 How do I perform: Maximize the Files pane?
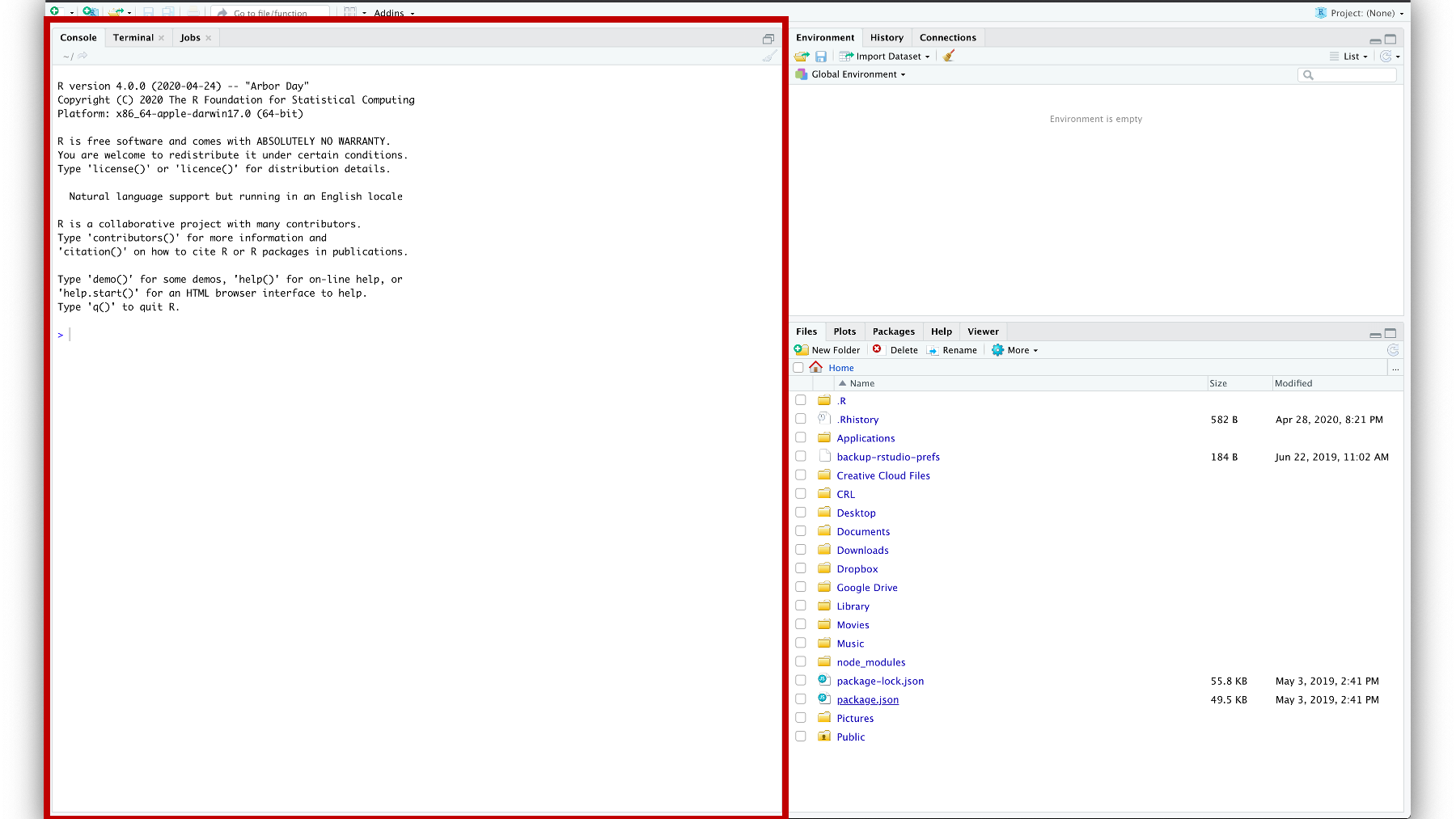tap(1390, 333)
